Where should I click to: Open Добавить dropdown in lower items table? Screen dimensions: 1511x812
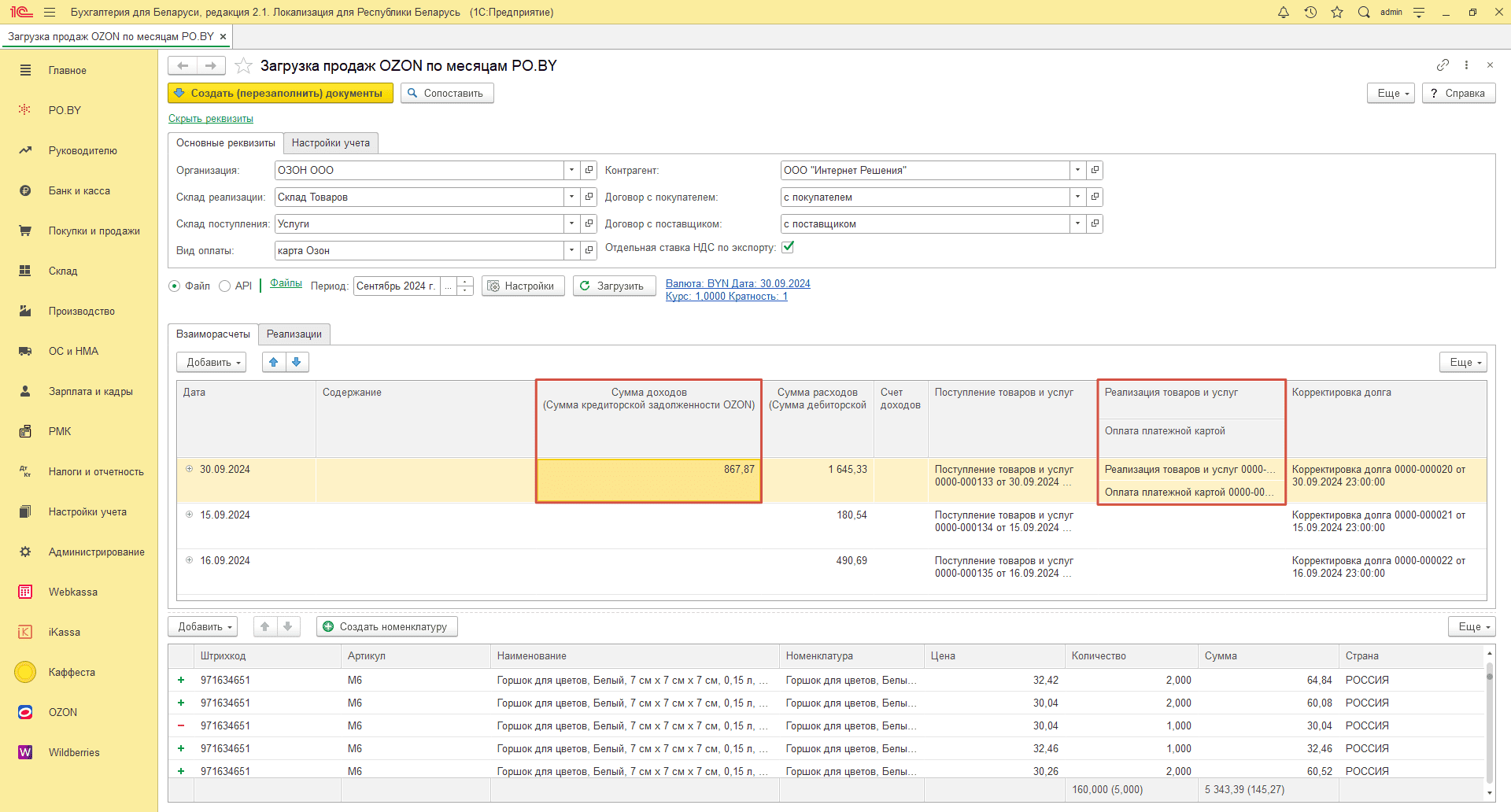click(x=202, y=626)
